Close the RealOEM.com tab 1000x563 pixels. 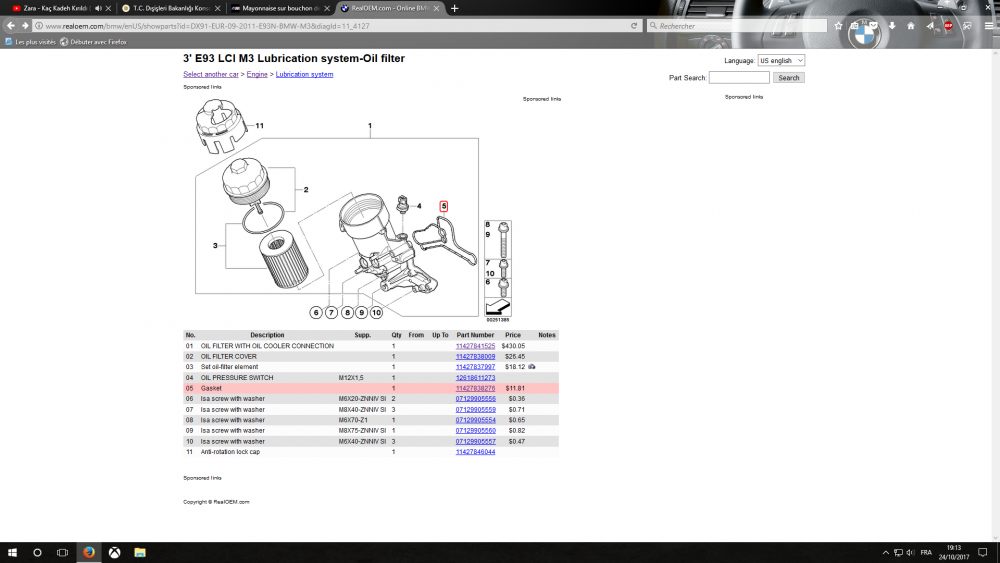pyautogui.click(x=437, y=8)
